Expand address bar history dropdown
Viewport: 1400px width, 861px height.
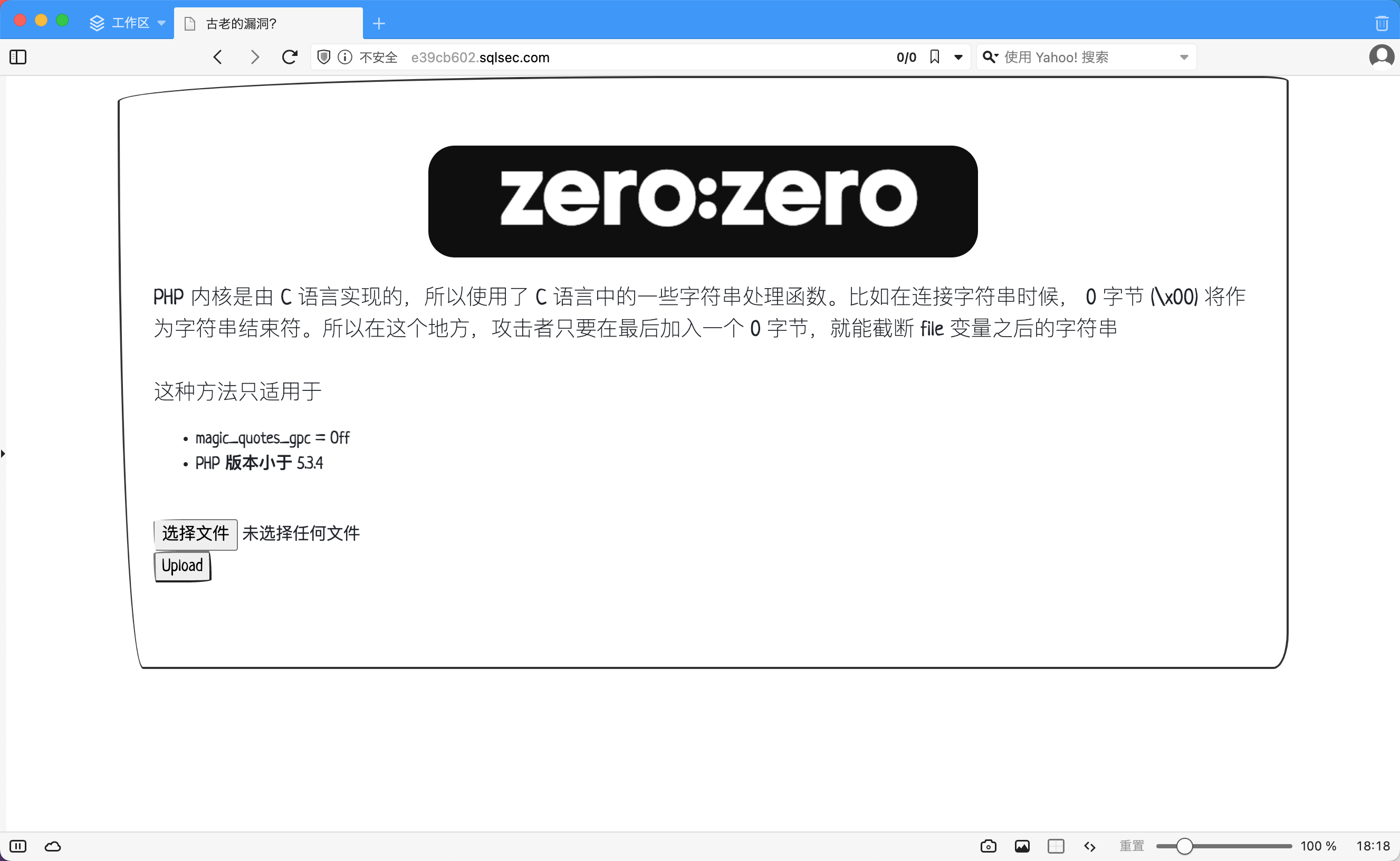coord(958,57)
